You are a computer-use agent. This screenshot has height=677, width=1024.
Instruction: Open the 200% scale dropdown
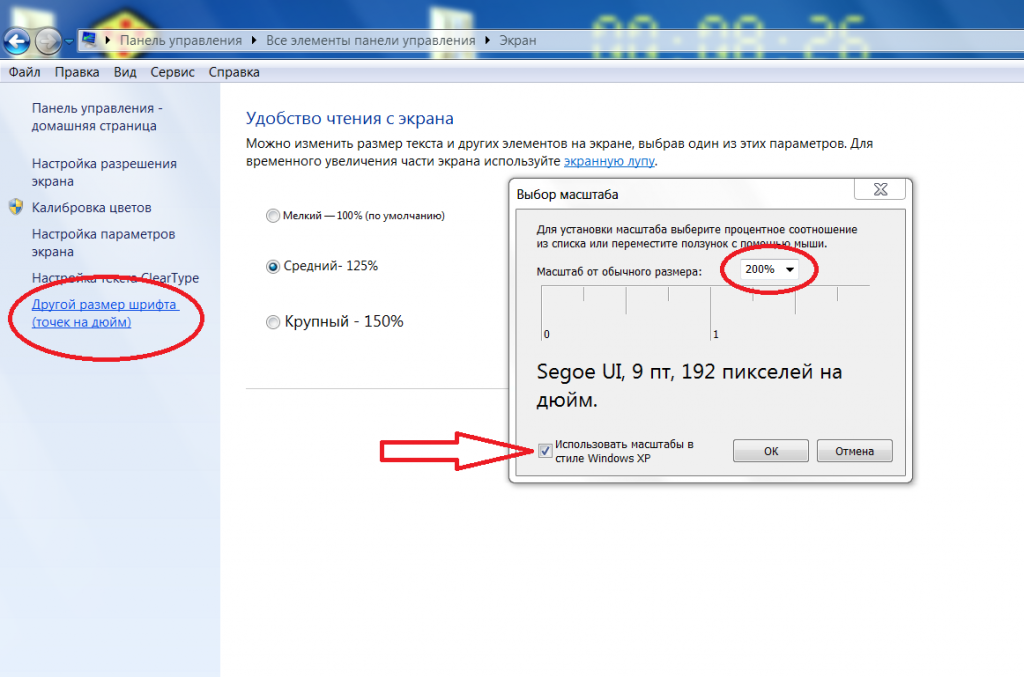(x=769, y=269)
